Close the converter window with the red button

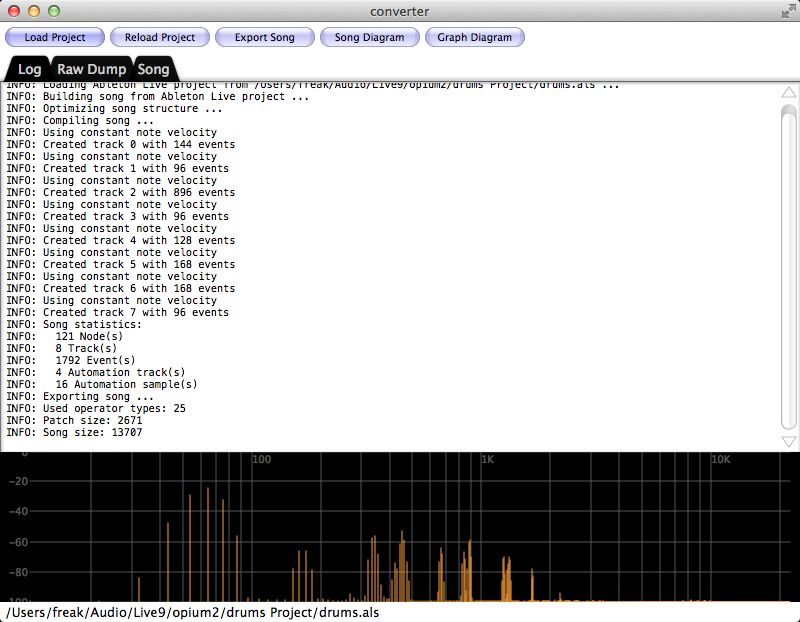[14, 11]
